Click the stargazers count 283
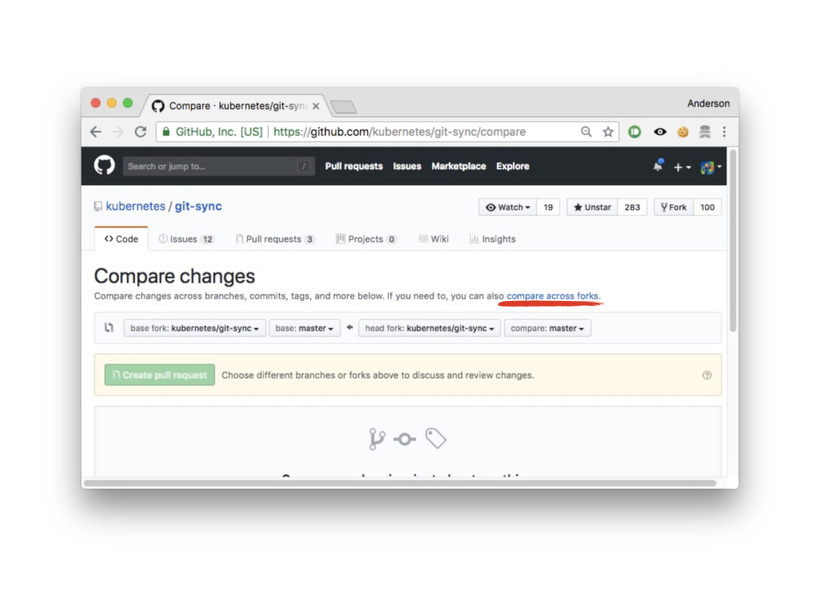This screenshot has height=615, width=820. 632,207
